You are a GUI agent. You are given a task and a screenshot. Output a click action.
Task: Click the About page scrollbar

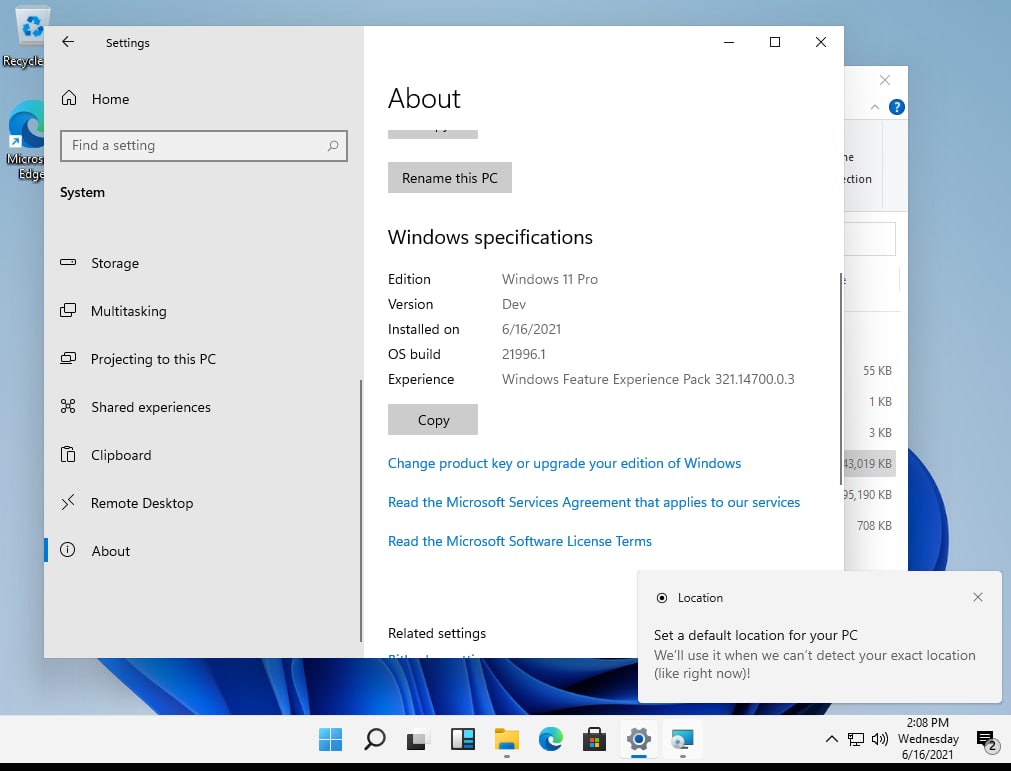[841, 379]
